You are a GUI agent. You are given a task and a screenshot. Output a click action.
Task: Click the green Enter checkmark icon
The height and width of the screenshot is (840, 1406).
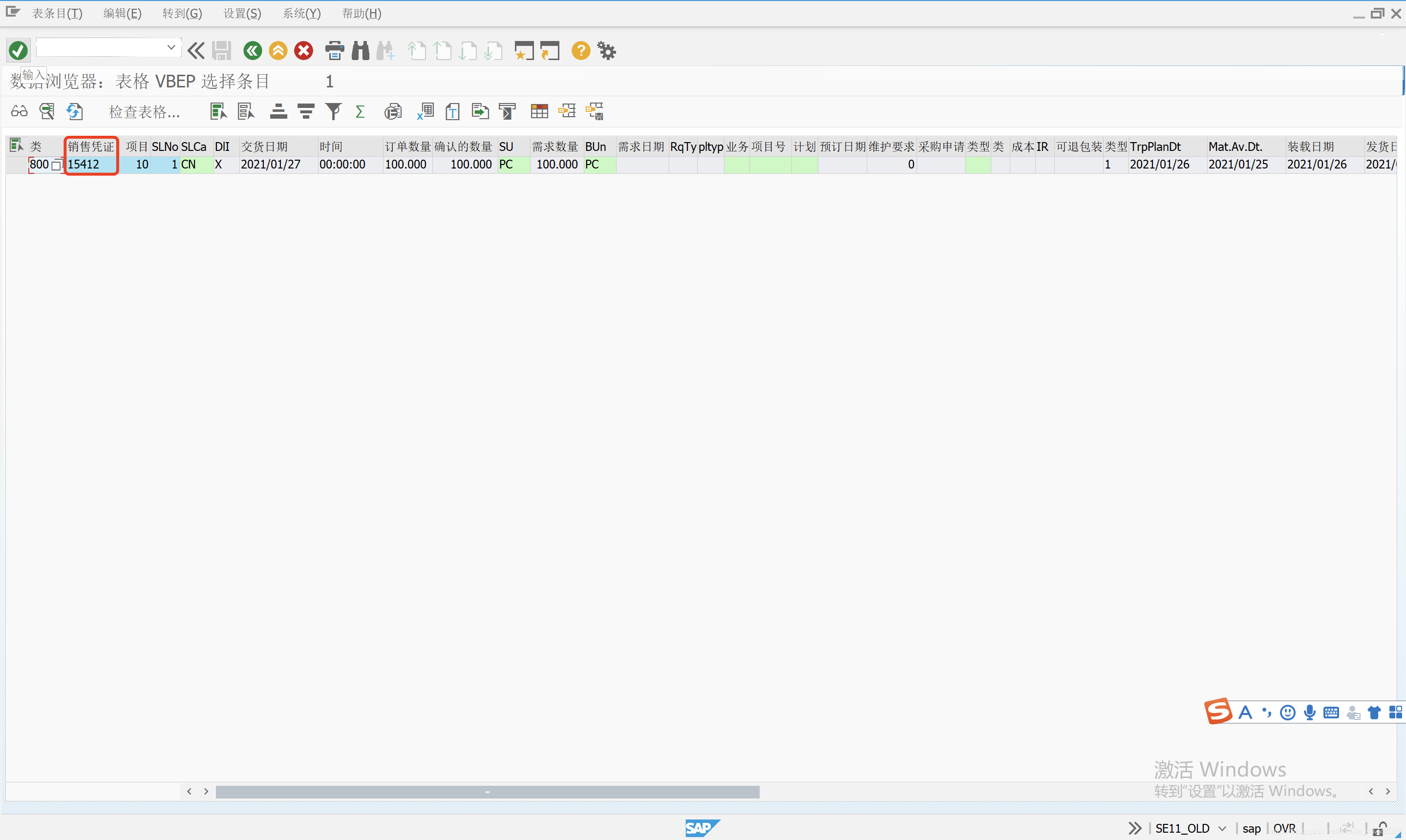coord(18,51)
